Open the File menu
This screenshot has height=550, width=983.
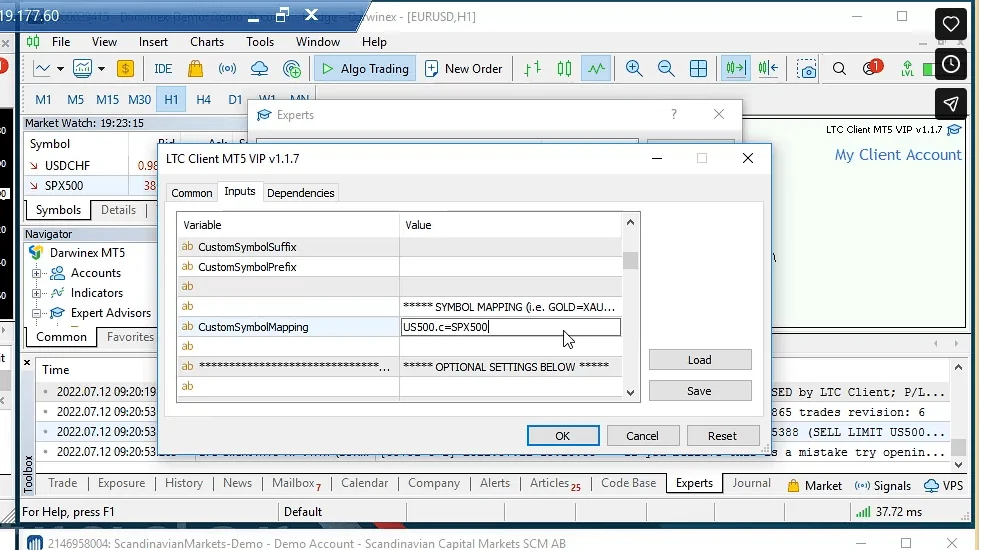tap(61, 42)
